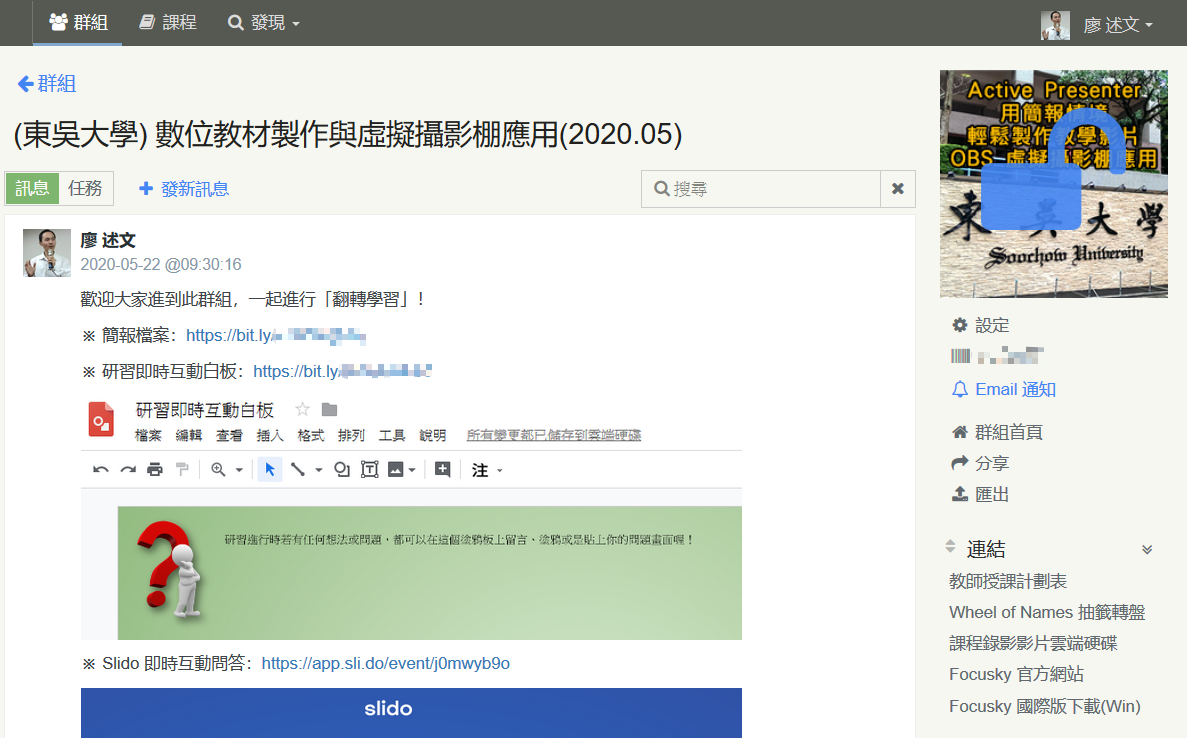The width and height of the screenshot is (1187, 738).
Task: Open the 說明 menu in the drawing
Action: point(433,435)
